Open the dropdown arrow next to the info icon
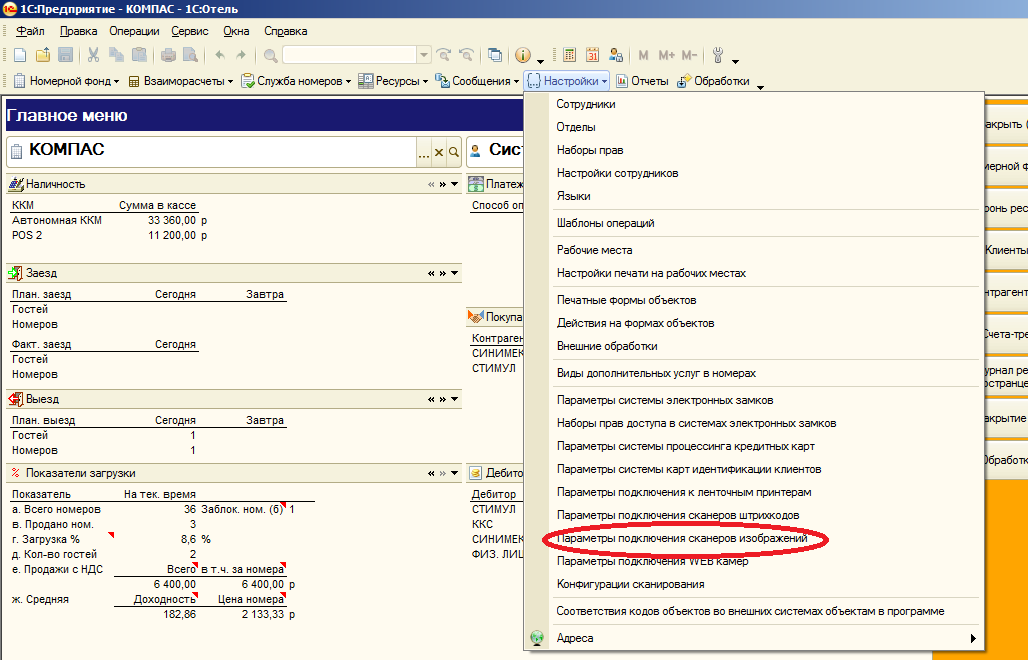 (x=540, y=60)
